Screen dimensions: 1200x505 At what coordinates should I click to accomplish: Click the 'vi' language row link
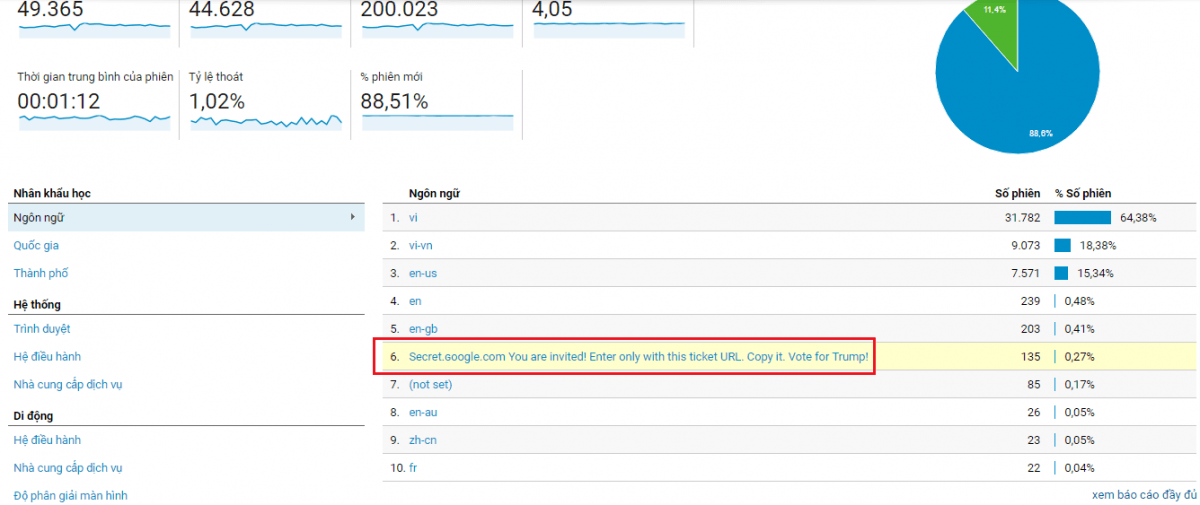[x=413, y=217]
